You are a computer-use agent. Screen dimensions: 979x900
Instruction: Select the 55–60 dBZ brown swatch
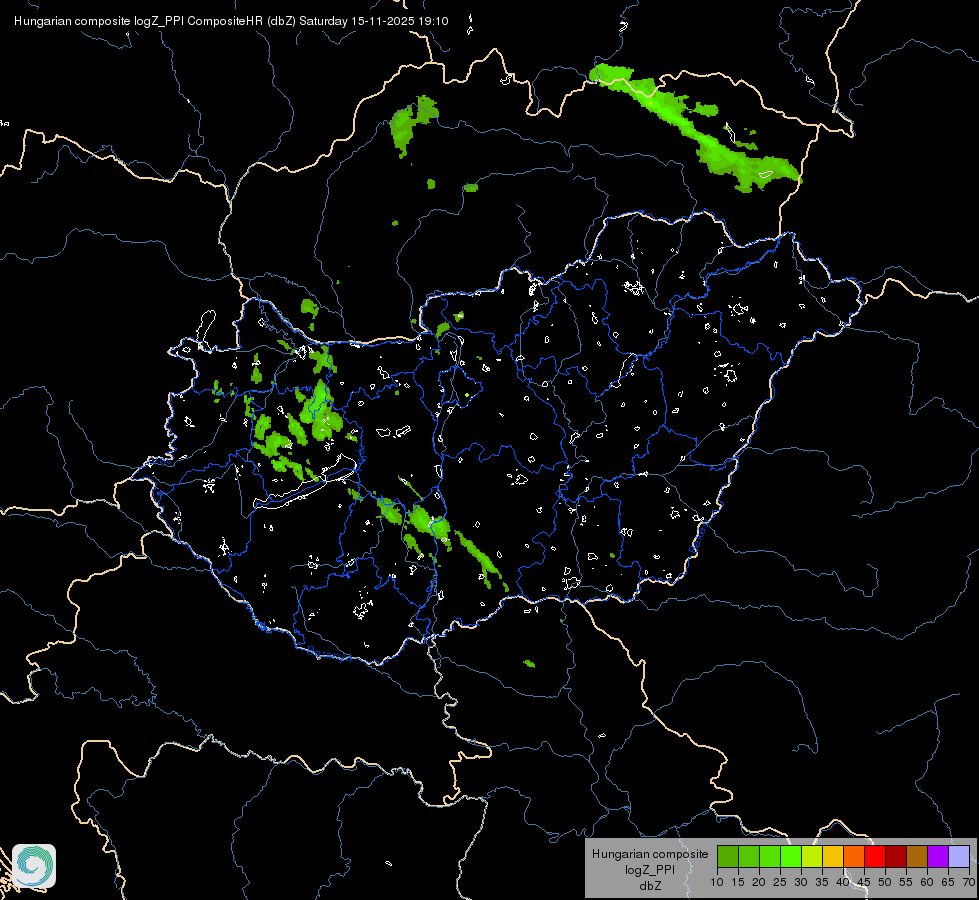tap(917, 856)
